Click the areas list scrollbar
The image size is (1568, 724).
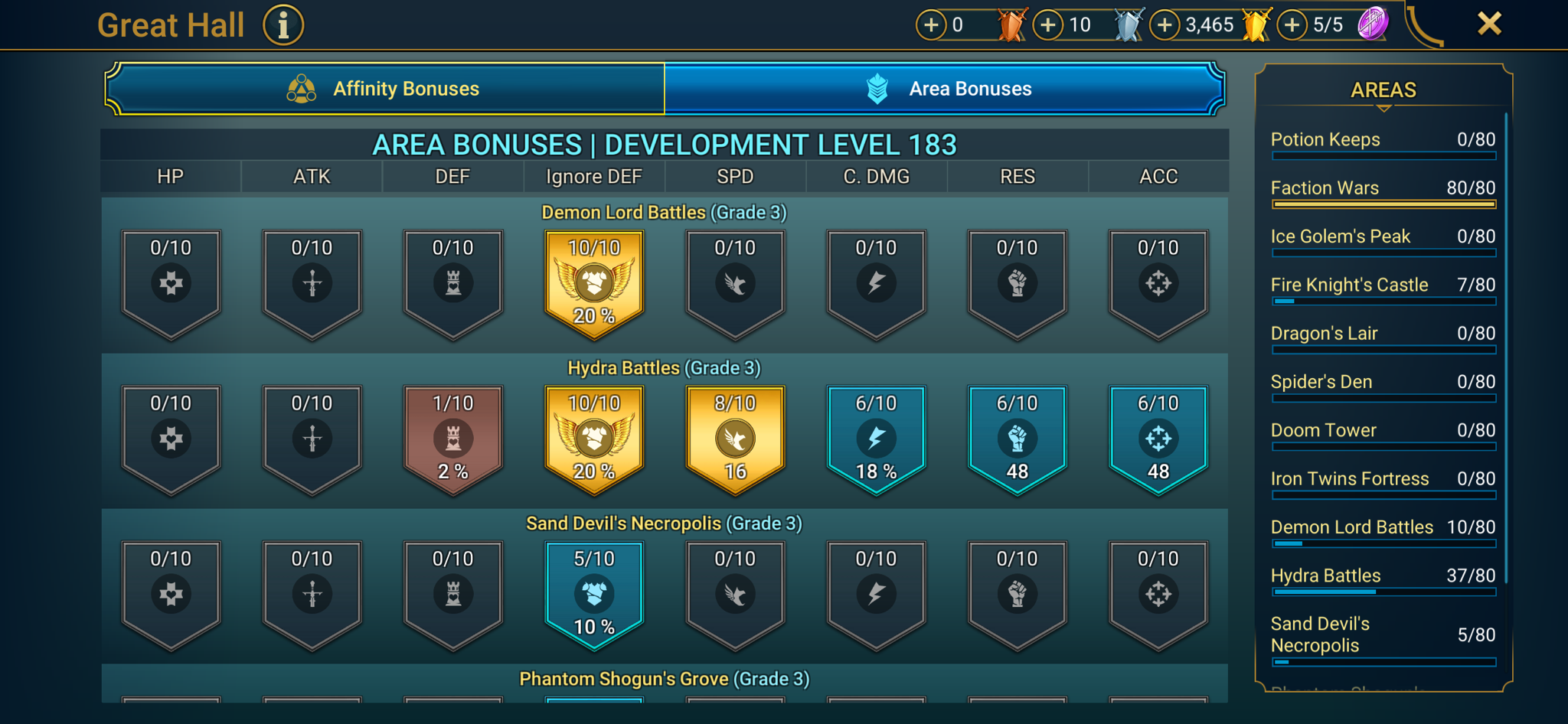(1506, 348)
